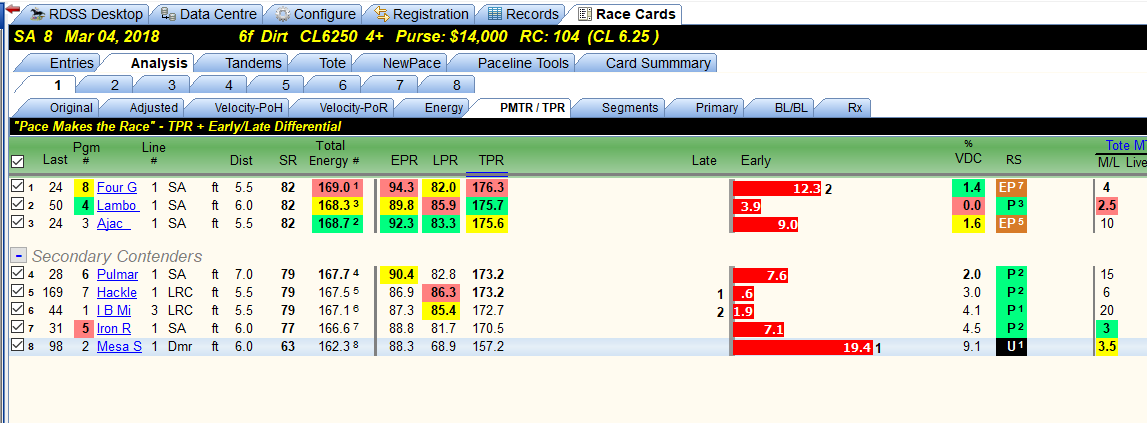
Task: Click the U 1 black running style badge
Action: click(1012, 348)
